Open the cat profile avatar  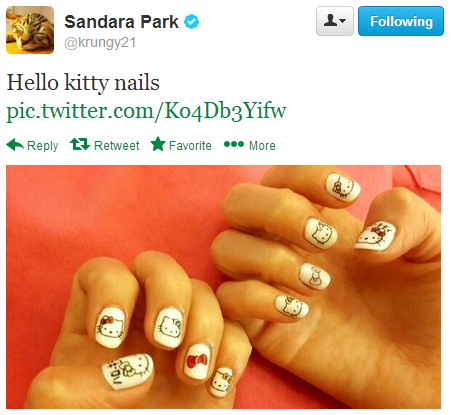pyautogui.click(x=30, y=30)
